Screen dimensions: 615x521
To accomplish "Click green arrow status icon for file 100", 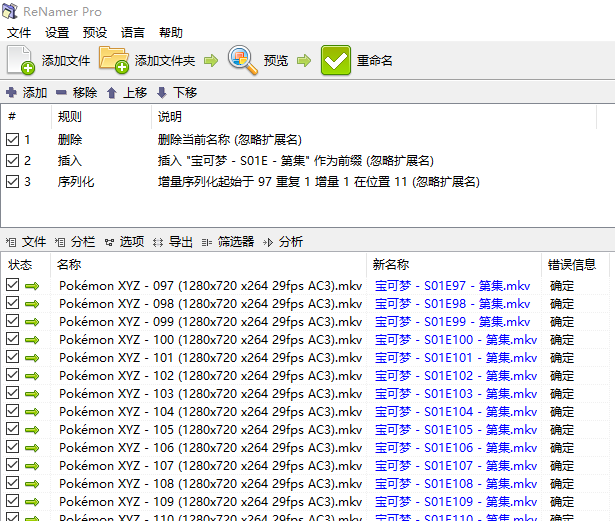I will [32, 340].
